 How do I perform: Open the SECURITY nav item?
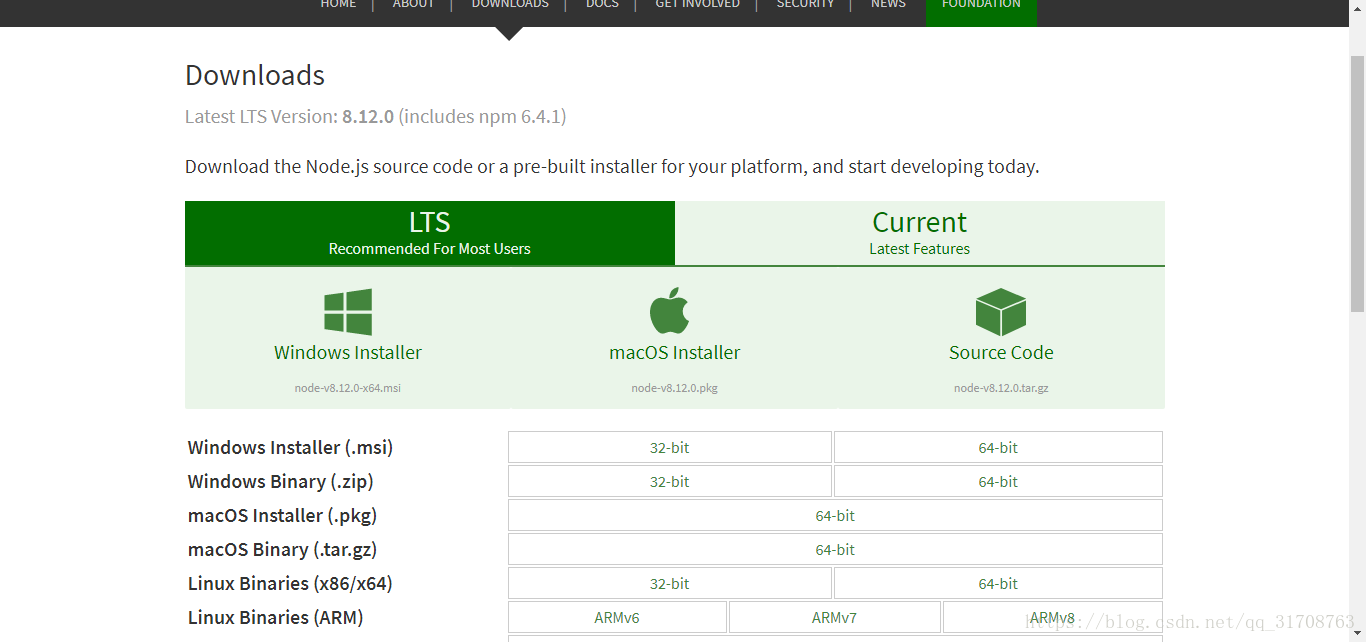(x=805, y=4)
